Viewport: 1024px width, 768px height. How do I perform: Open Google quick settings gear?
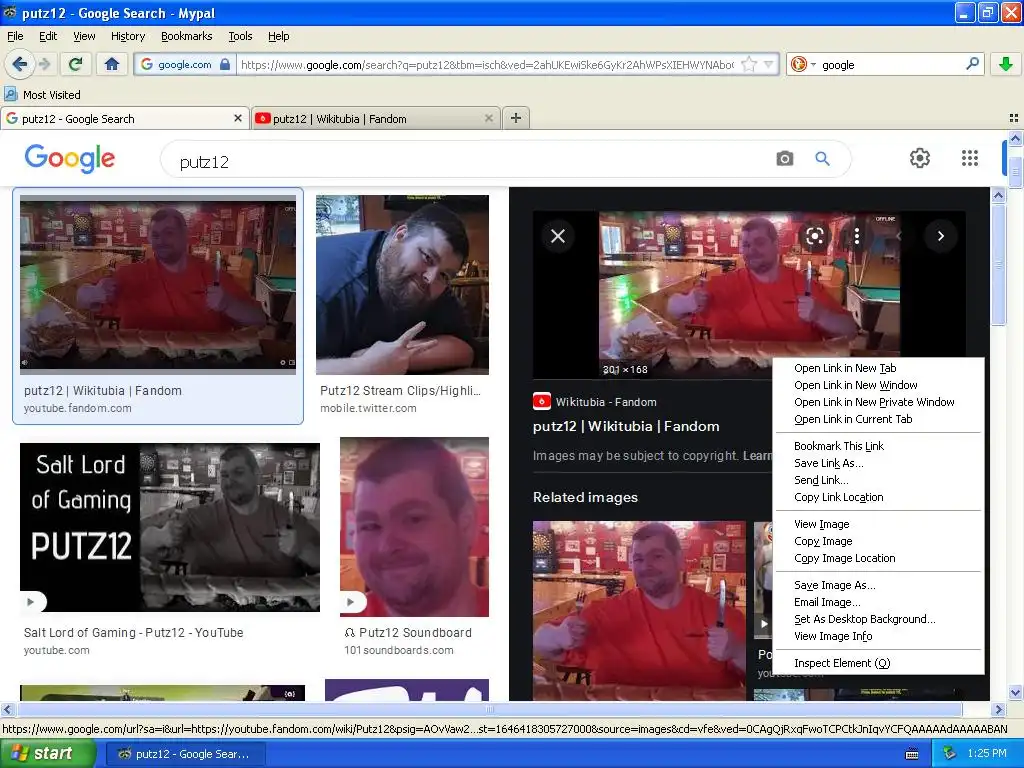point(920,158)
